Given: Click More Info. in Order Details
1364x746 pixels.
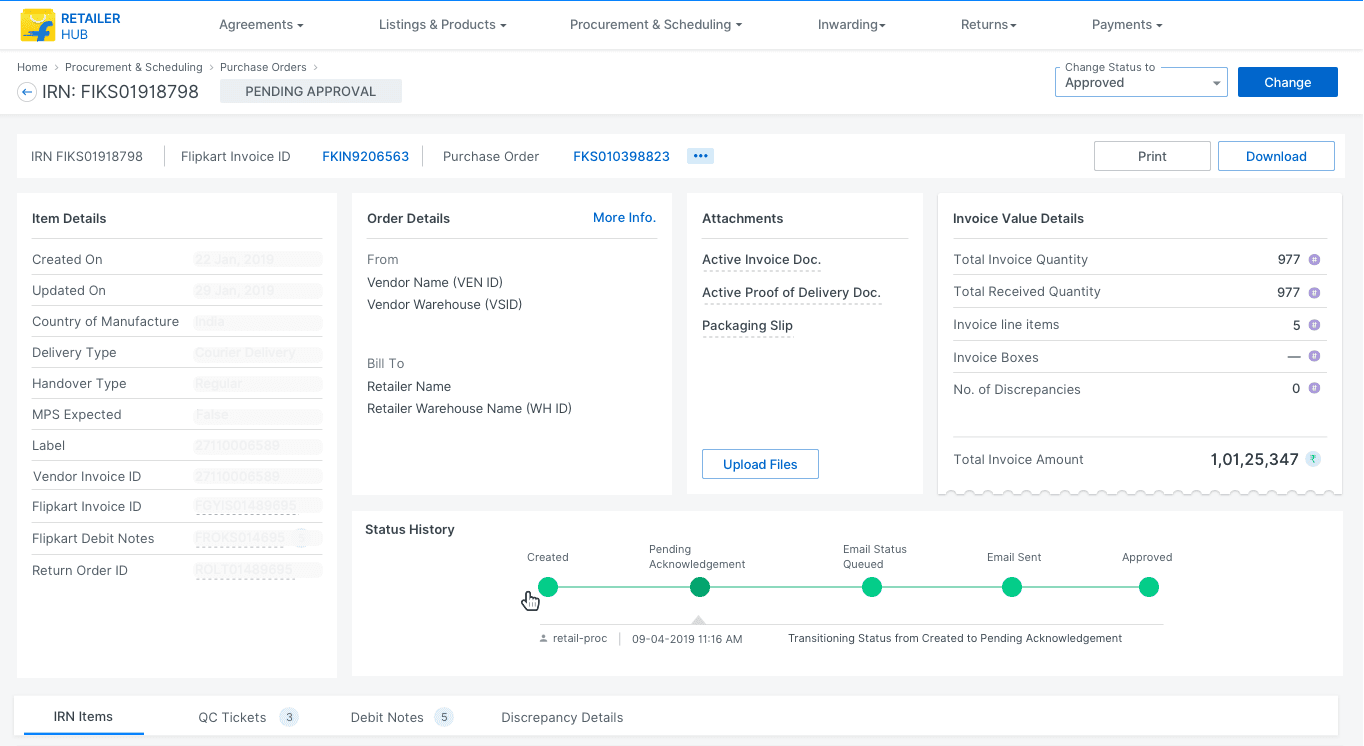Looking at the screenshot, I should [x=624, y=217].
